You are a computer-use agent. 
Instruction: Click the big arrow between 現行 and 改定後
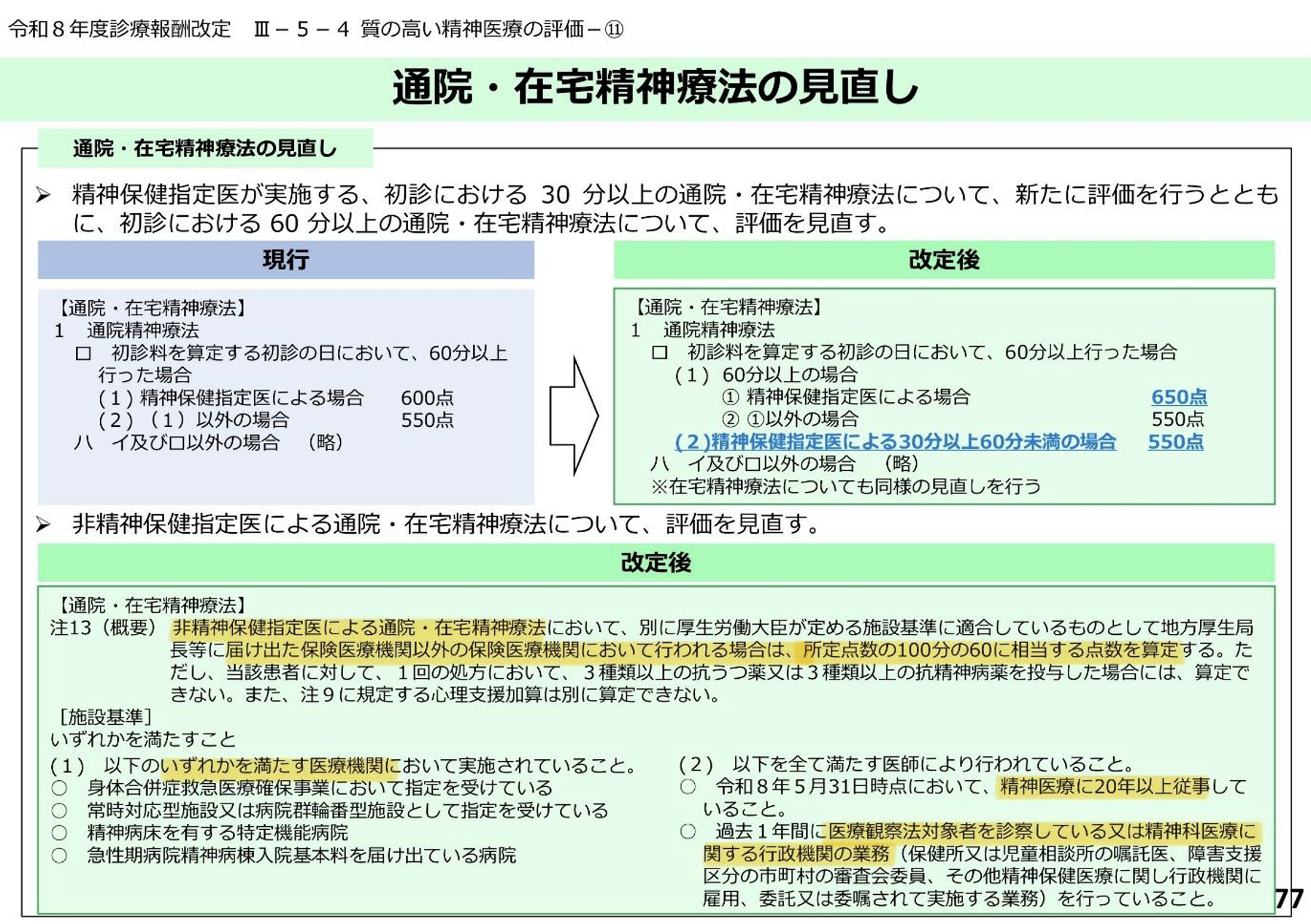click(x=574, y=416)
